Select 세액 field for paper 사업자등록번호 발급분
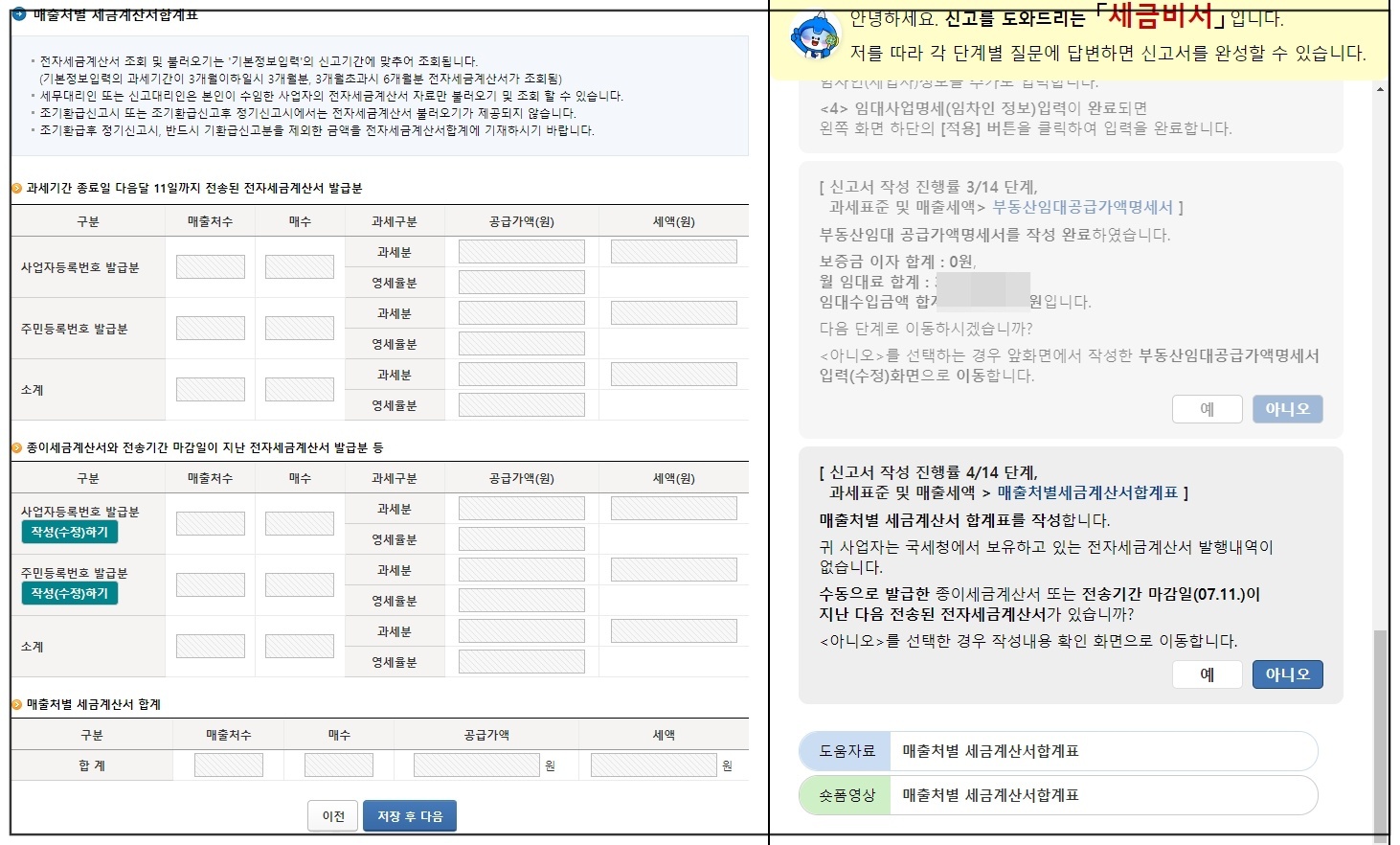The width and height of the screenshot is (1400, 845). pos(674,509)
